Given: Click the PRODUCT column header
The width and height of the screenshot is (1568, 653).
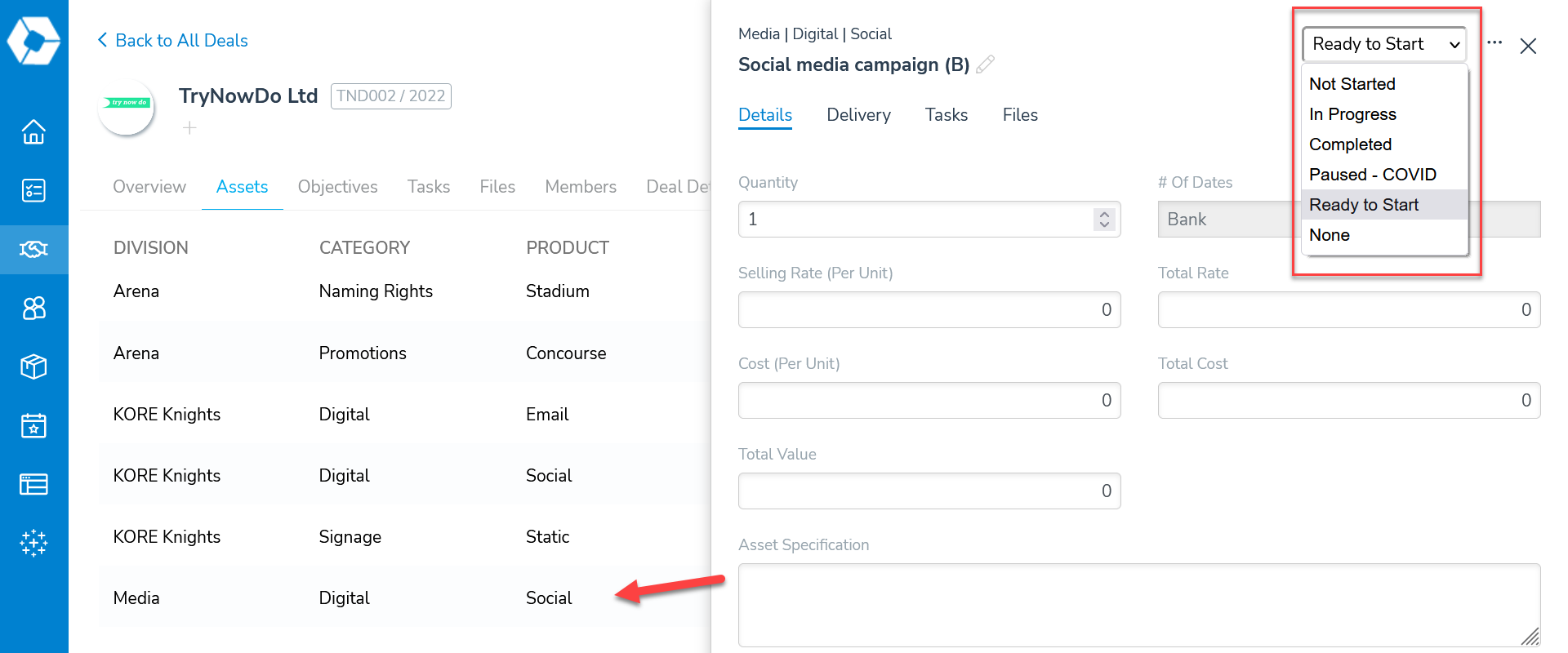Looking at the screenshot, I should point(568,248).
